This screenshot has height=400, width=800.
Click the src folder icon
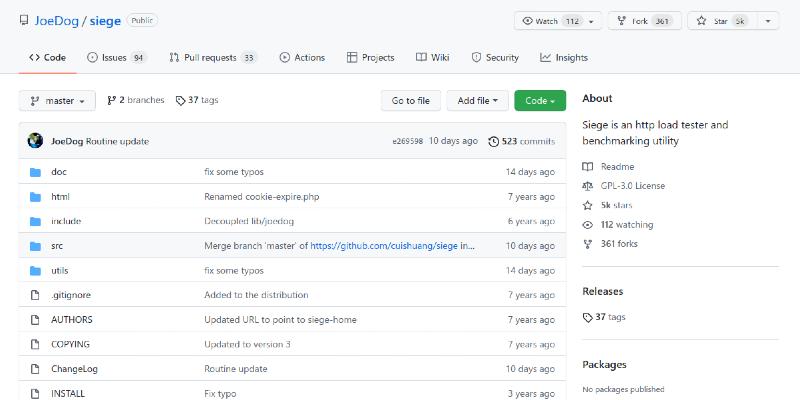pos(35,246)
